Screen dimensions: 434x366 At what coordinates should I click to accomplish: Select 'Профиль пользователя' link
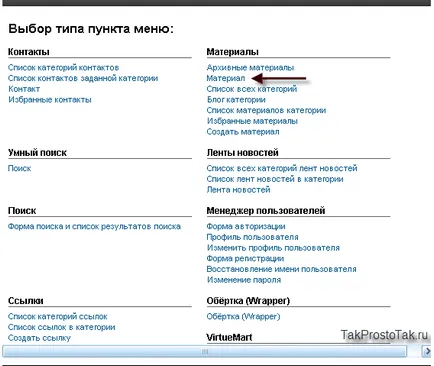[x=252, y=237]
